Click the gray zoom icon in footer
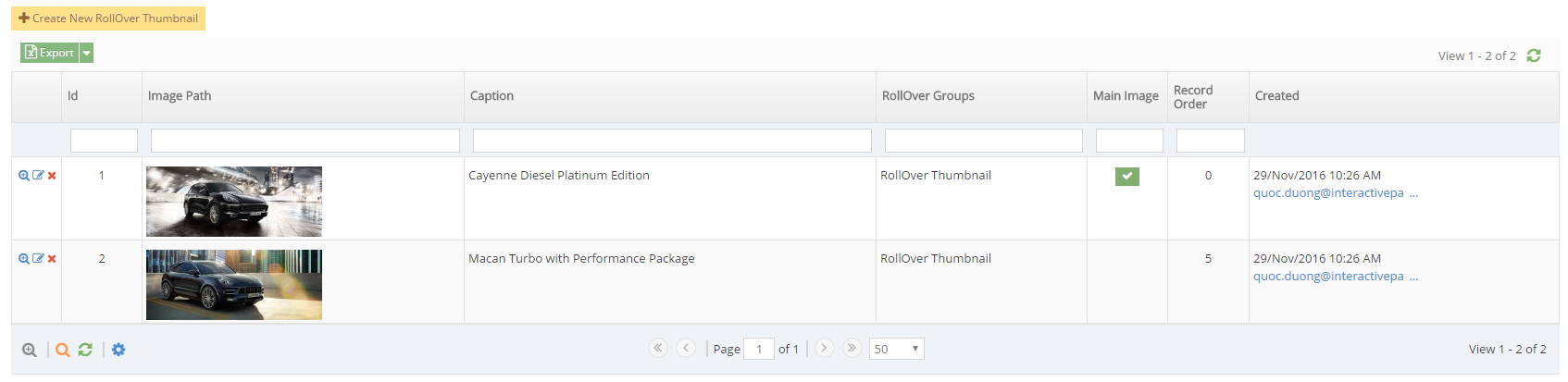Viewport: 1568px width, 382px height. tap(30, 350)
